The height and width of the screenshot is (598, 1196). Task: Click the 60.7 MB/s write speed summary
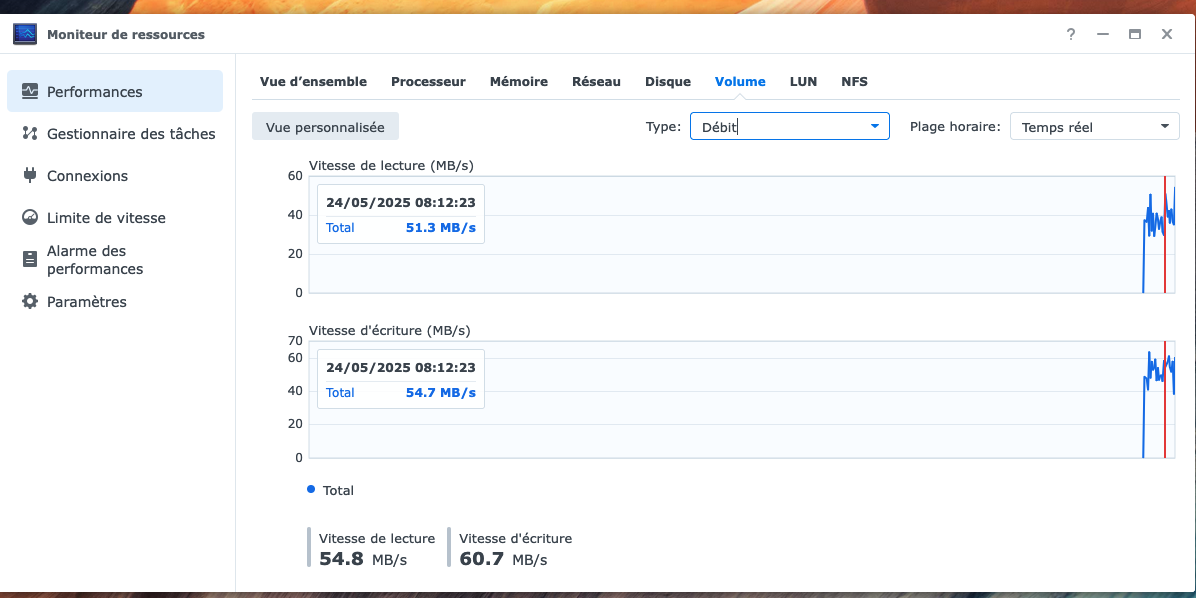pos(503,558)
